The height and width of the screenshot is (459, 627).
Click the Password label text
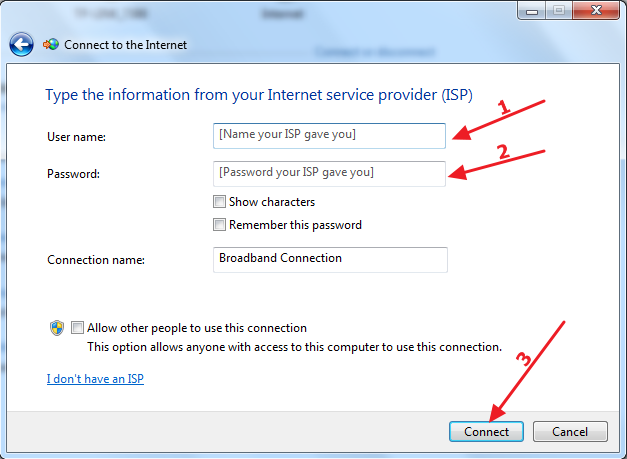point(74,174)
